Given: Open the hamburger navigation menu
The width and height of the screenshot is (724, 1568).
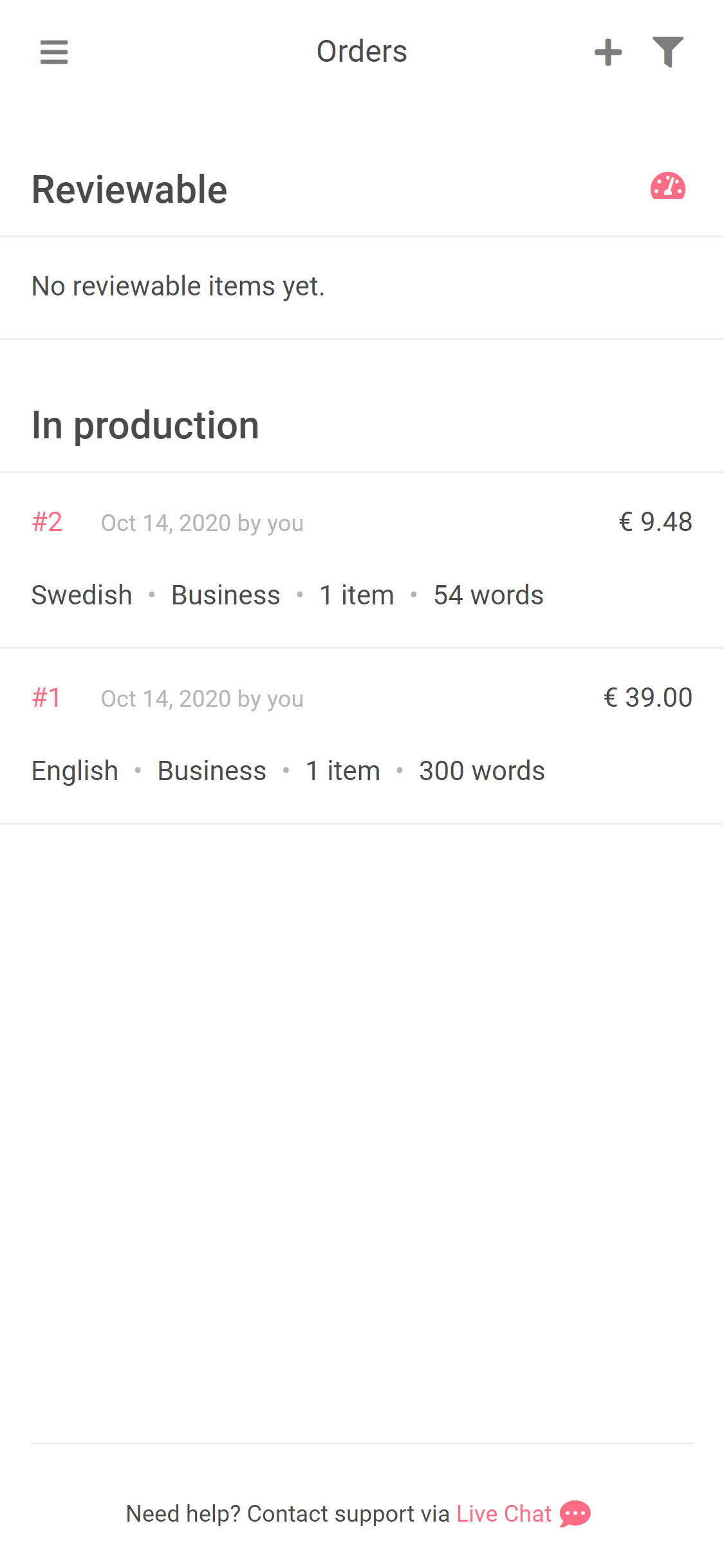Looking at the screenshot, I should [54, 52].
